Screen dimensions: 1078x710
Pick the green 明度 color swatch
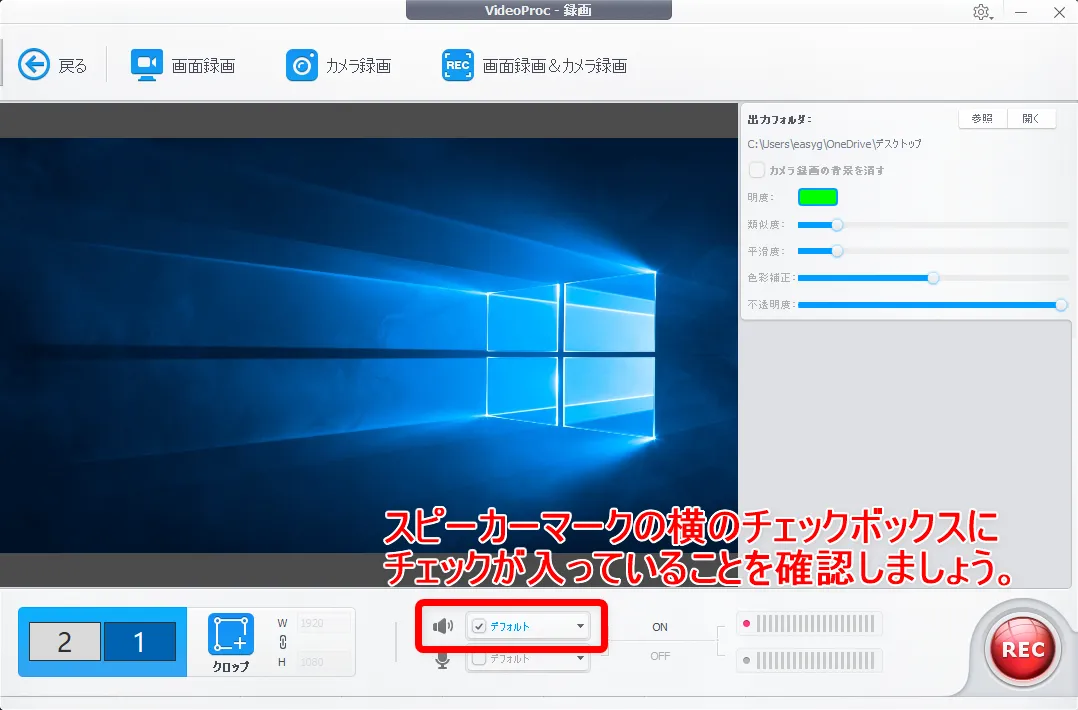pyautogui.click(x=817, y=197)
